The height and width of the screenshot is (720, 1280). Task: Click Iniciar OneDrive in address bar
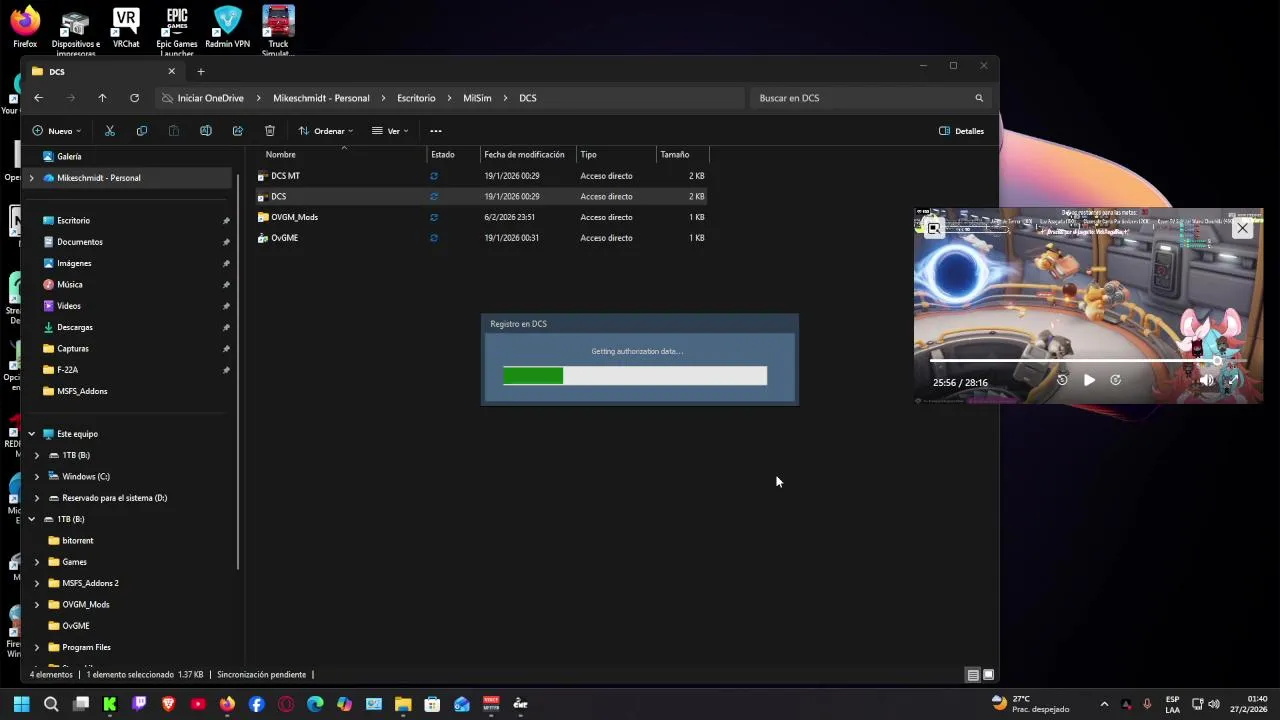(210, 98)
